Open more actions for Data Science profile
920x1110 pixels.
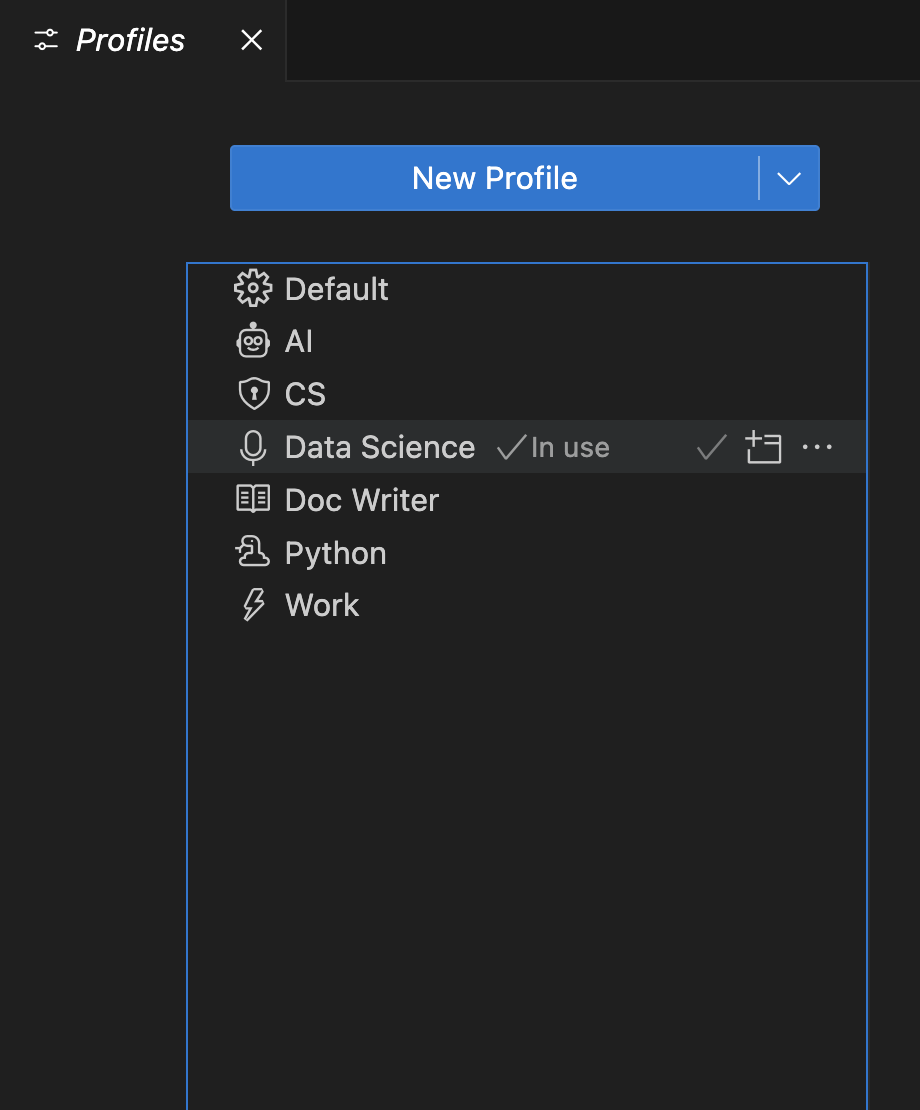click(x=818, y=447)
